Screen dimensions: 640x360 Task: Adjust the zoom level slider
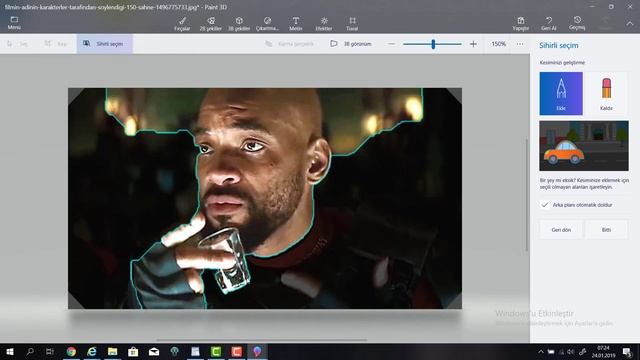433,44
